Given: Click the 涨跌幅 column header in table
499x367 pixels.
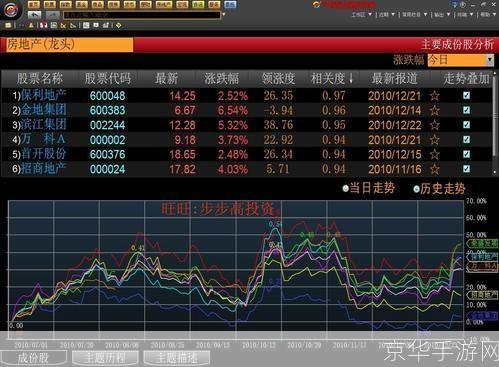Looking at the screenshot, I should [x=222, y=79].
